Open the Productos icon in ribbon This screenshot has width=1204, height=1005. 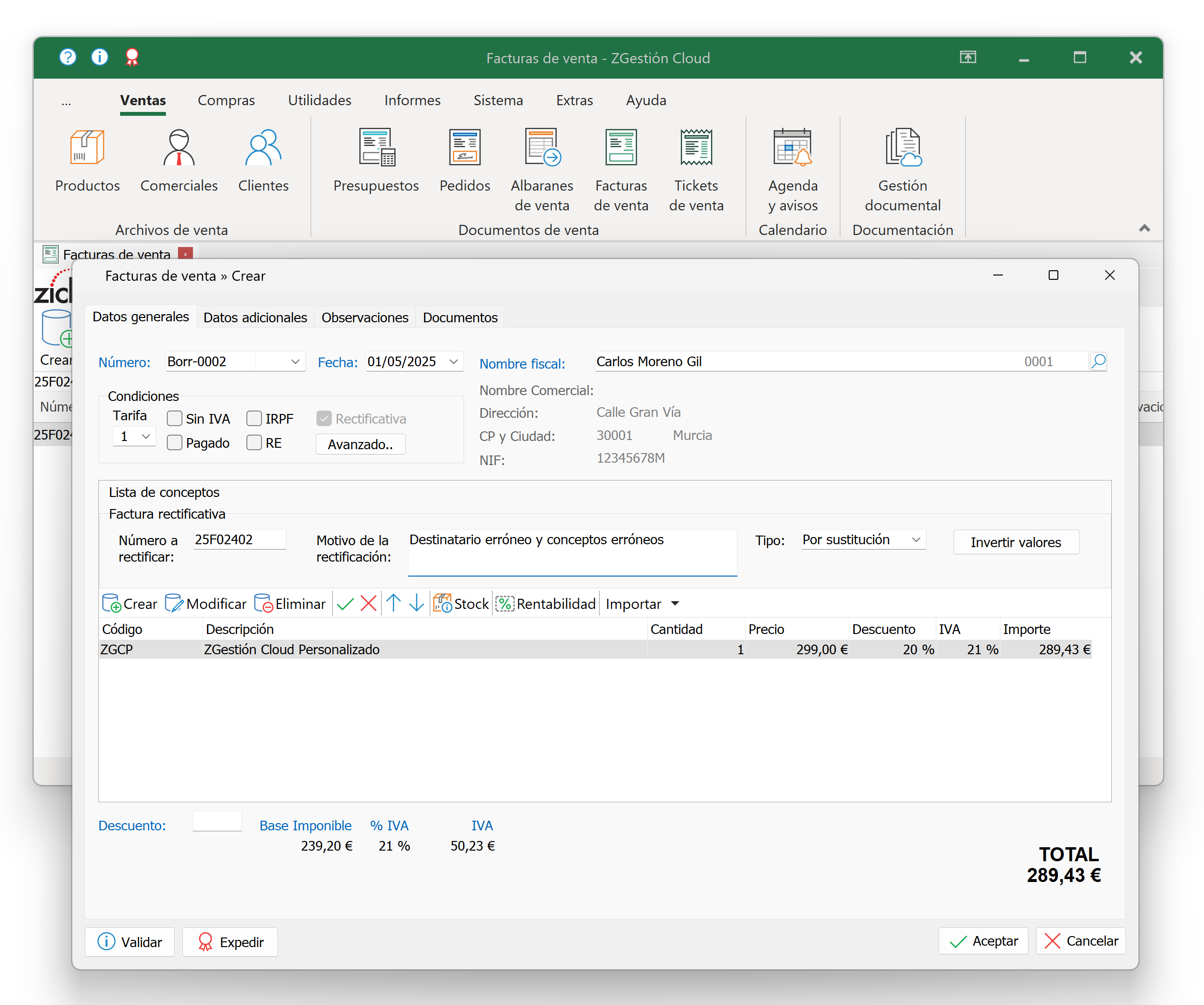pos(87,161)
